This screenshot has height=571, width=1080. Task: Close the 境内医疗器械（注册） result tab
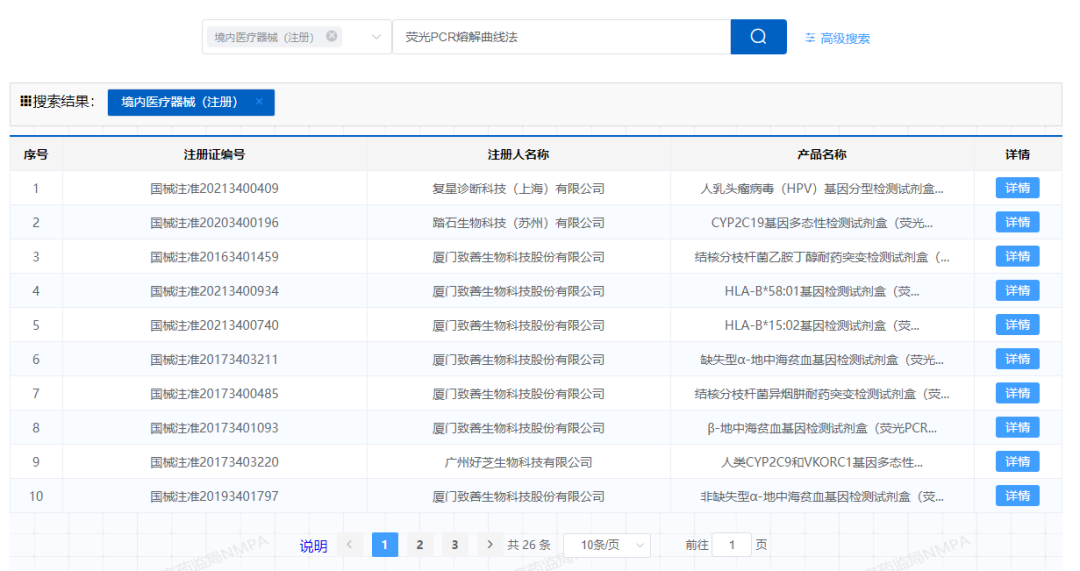[259, 102]
